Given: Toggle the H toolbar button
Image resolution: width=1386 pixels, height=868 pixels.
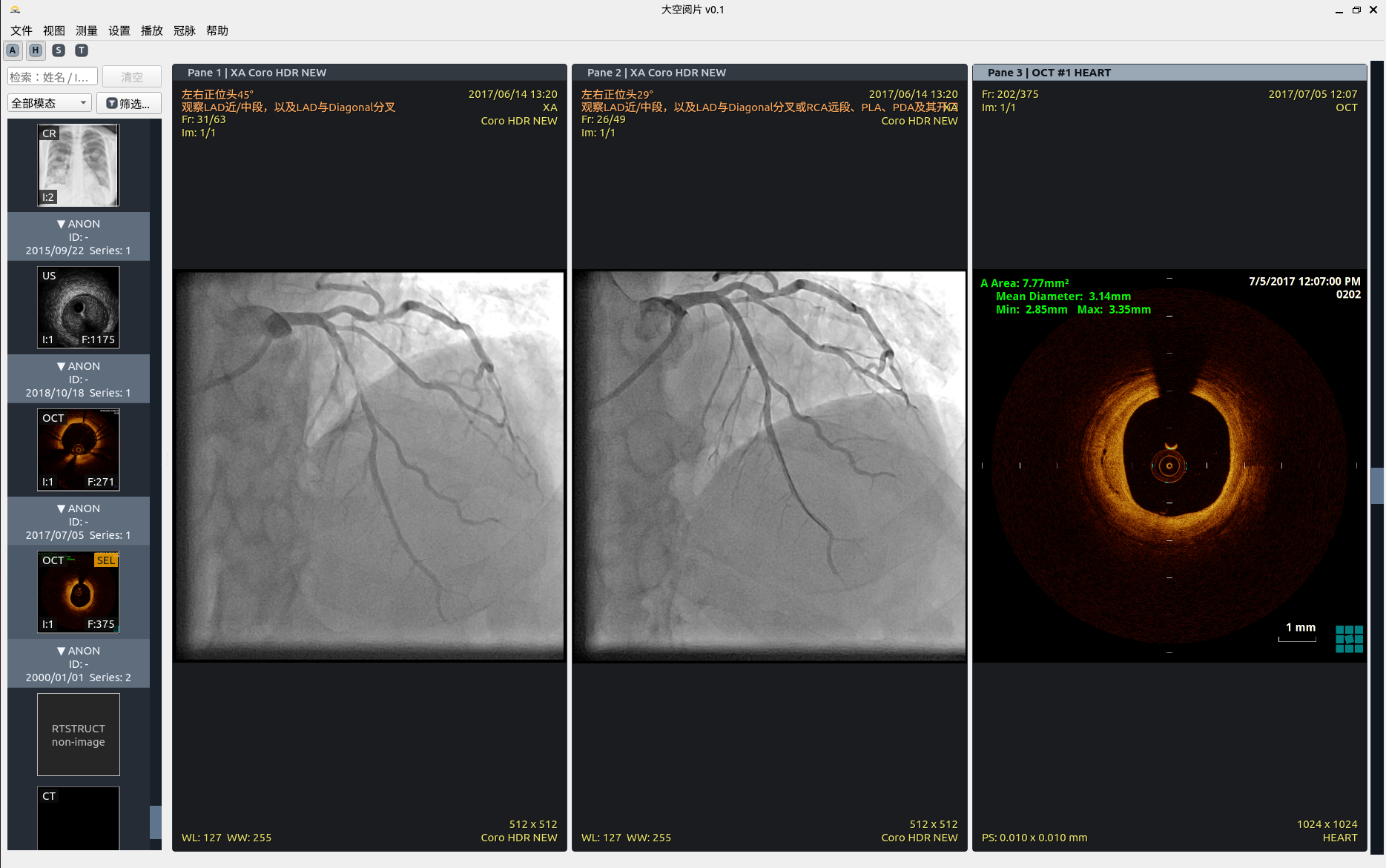Looking at the screenshot, I should coord(36,50).
